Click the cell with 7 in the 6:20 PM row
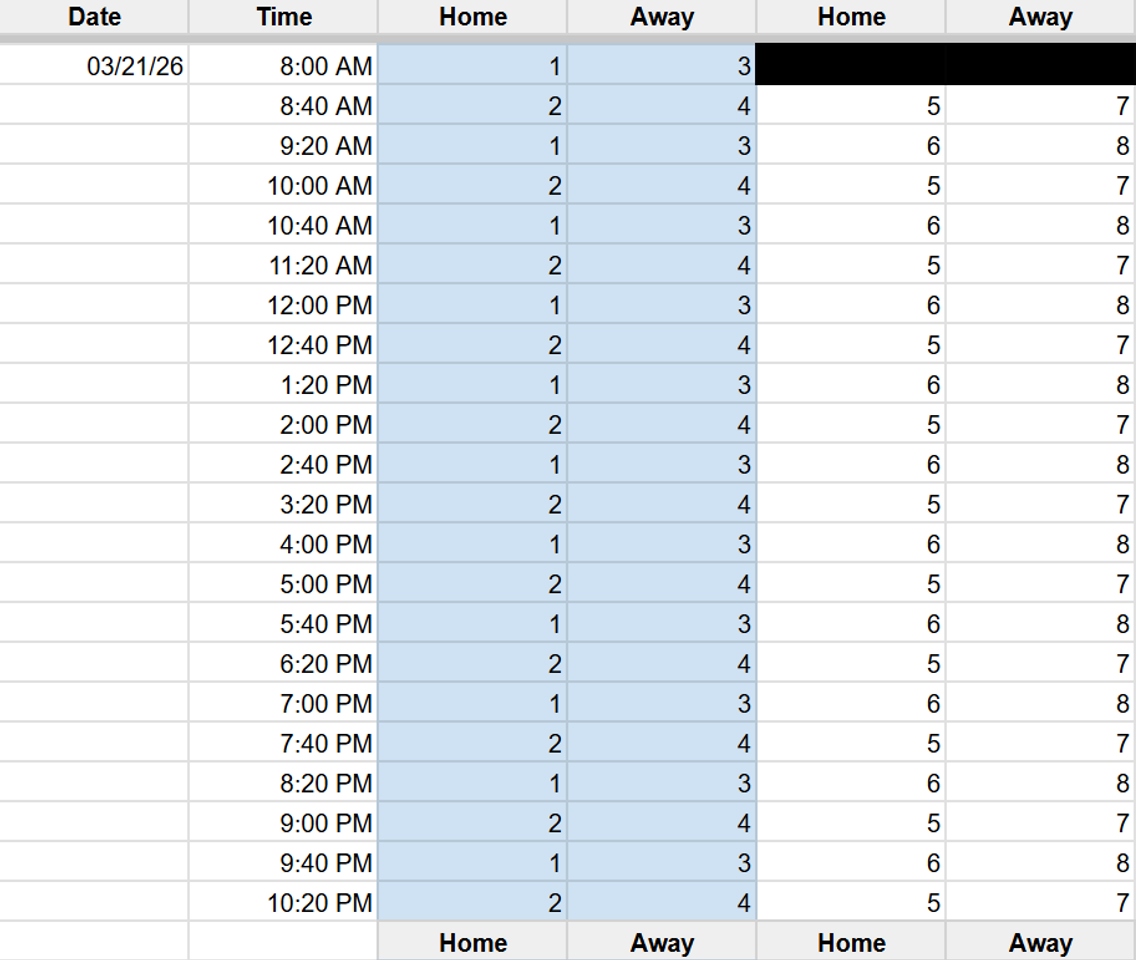Screen dimensions: 1136x960 coord(1040,664)
